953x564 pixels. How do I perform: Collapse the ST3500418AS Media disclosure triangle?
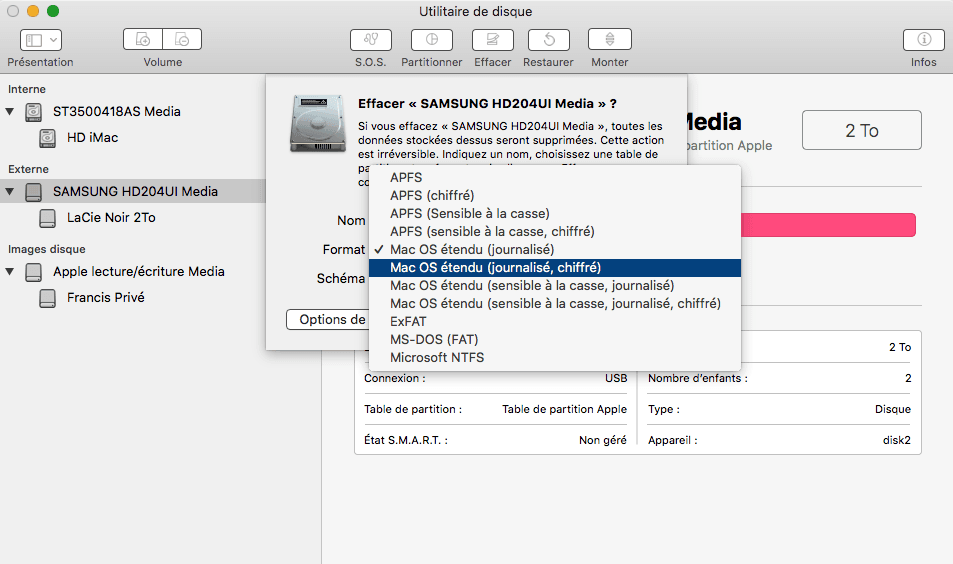[x=10, y=111]
